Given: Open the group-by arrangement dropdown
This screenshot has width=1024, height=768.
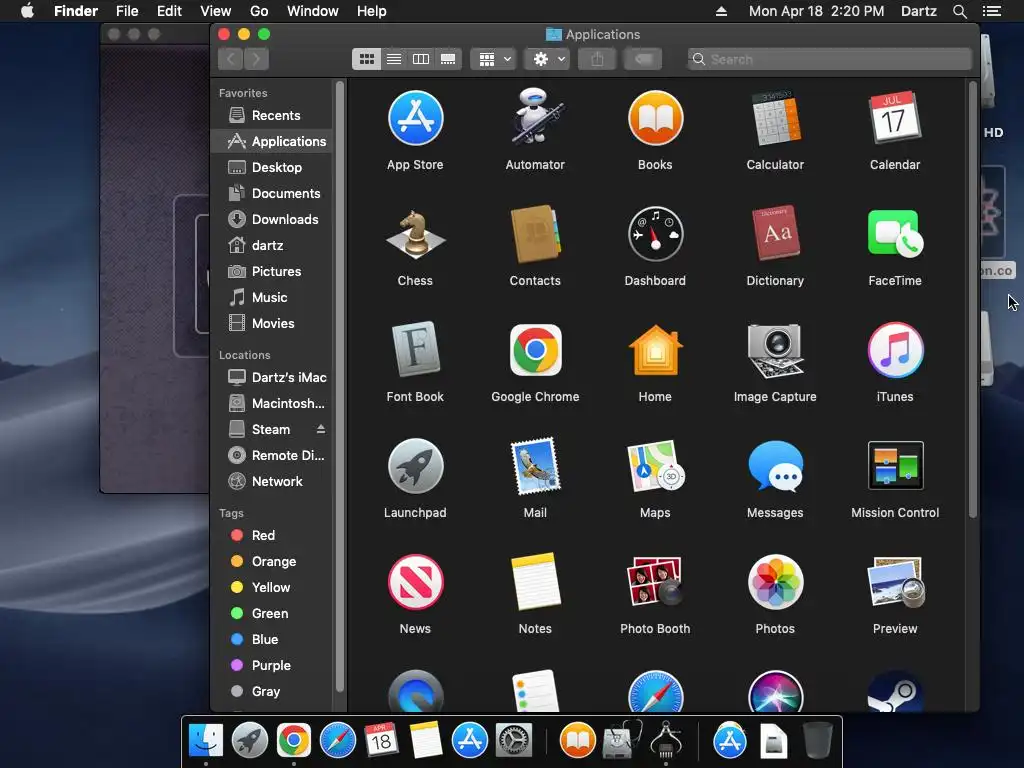Looking at the screenshot, I should click(x=494, y=59).
